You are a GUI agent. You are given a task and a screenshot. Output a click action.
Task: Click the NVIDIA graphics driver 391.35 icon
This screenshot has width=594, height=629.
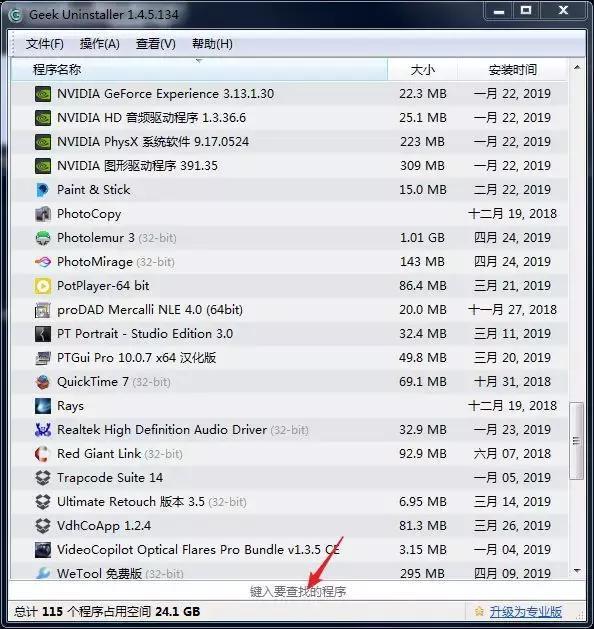(x=43, y=166)
